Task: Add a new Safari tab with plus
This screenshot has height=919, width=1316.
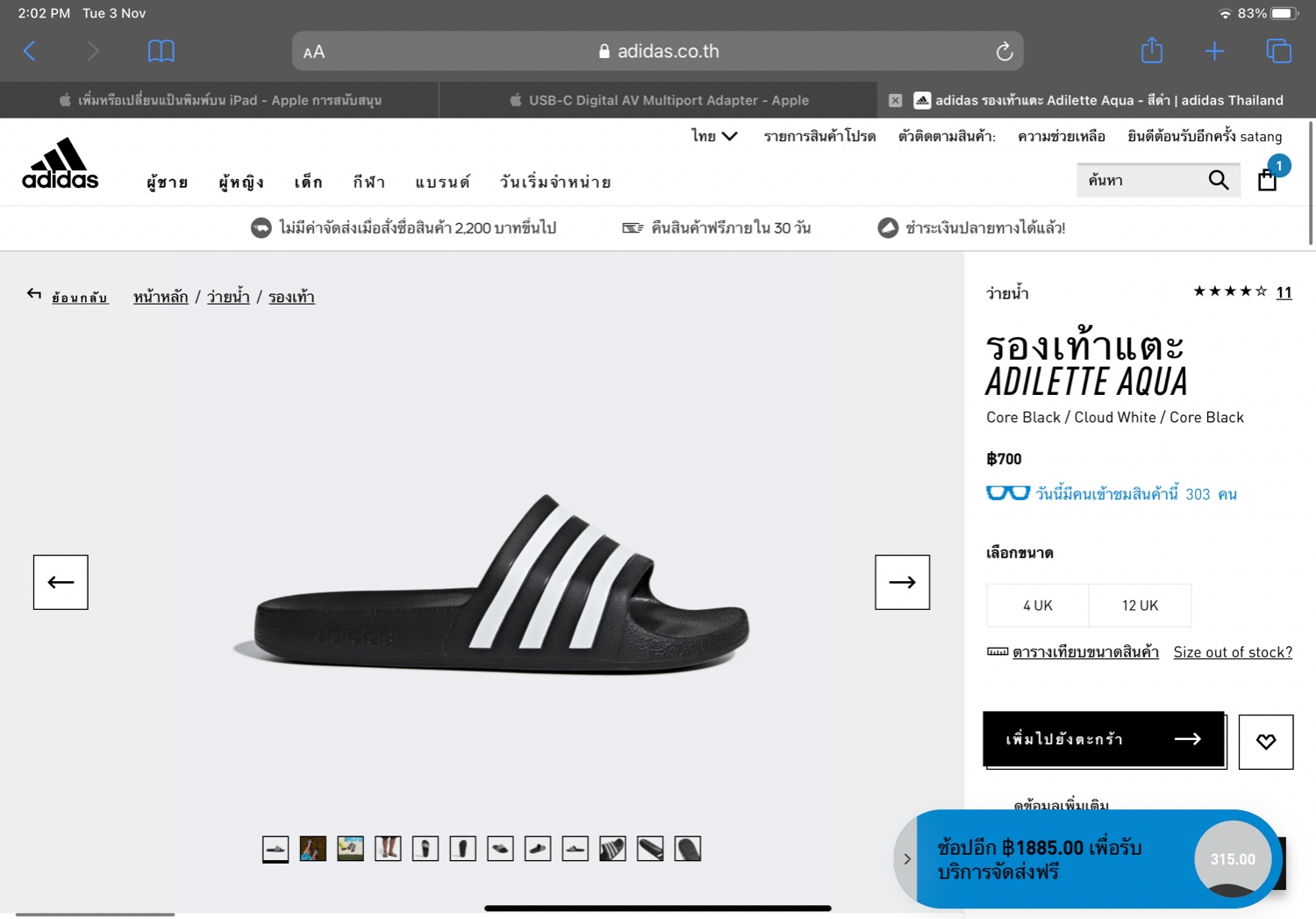Action: 1214,52
